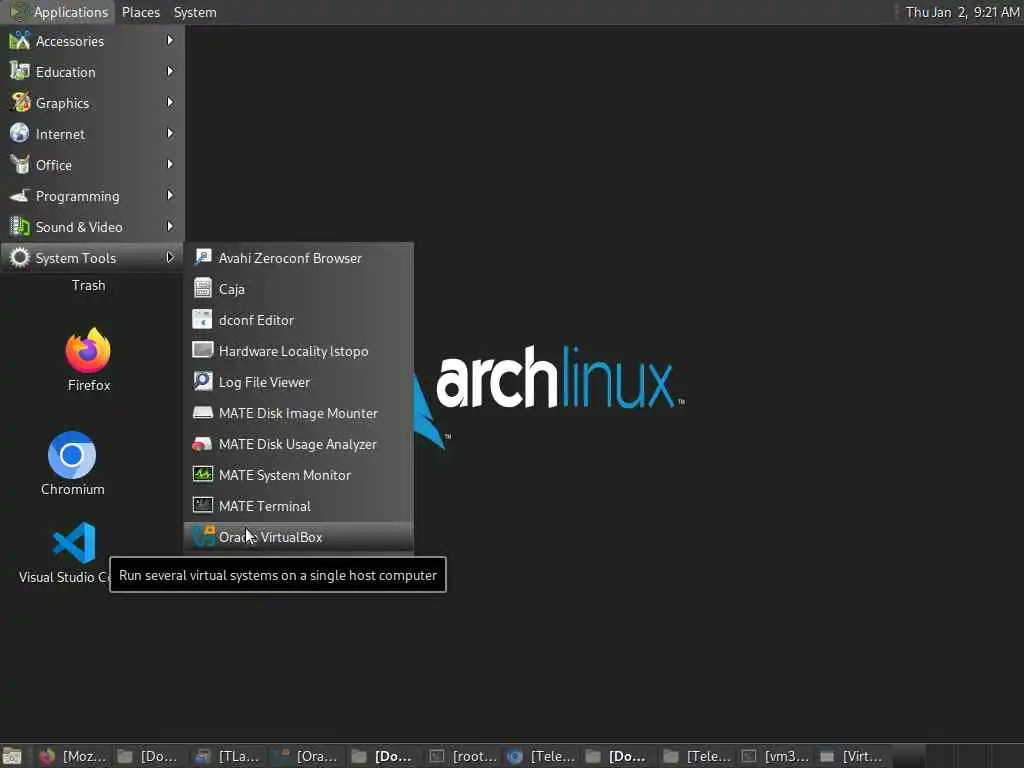Click the Accessories scissors icon

pyautogui.click(x=20, y=40)
